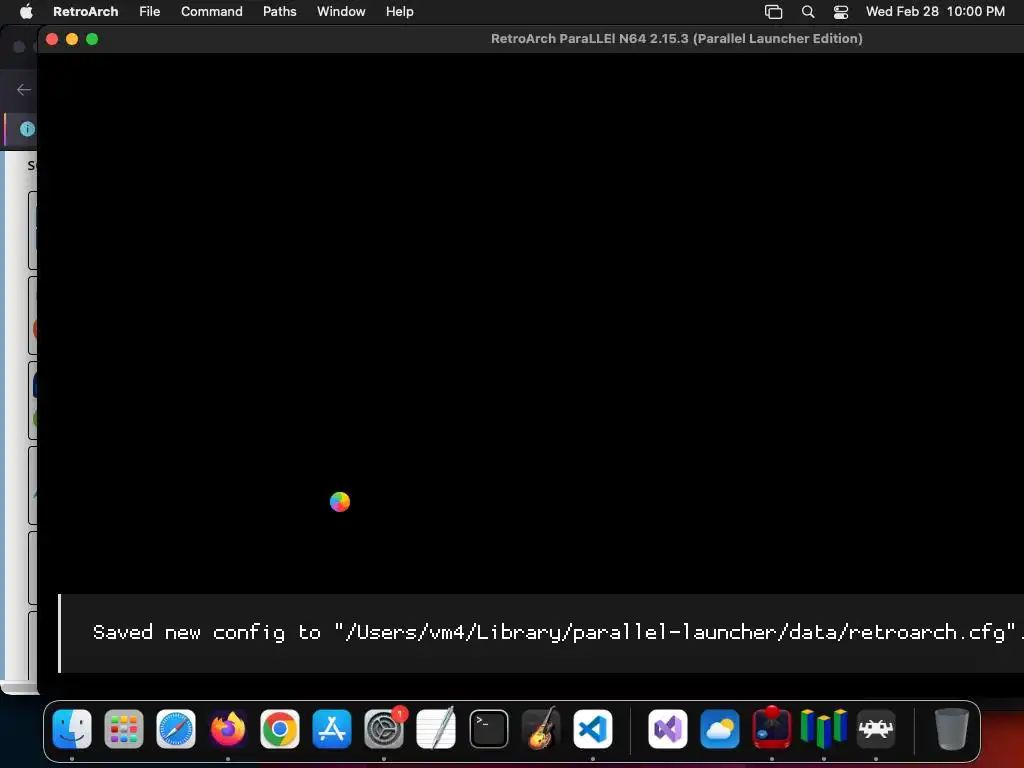Screen dimensions: 1024x768
Task: Open the RetroArch application menu
Action: click(86, 11)
